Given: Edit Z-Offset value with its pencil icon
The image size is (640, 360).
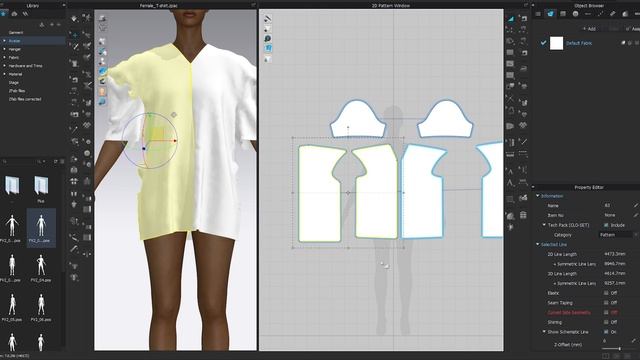Looking at the screenshot, I should click(633, 341).
